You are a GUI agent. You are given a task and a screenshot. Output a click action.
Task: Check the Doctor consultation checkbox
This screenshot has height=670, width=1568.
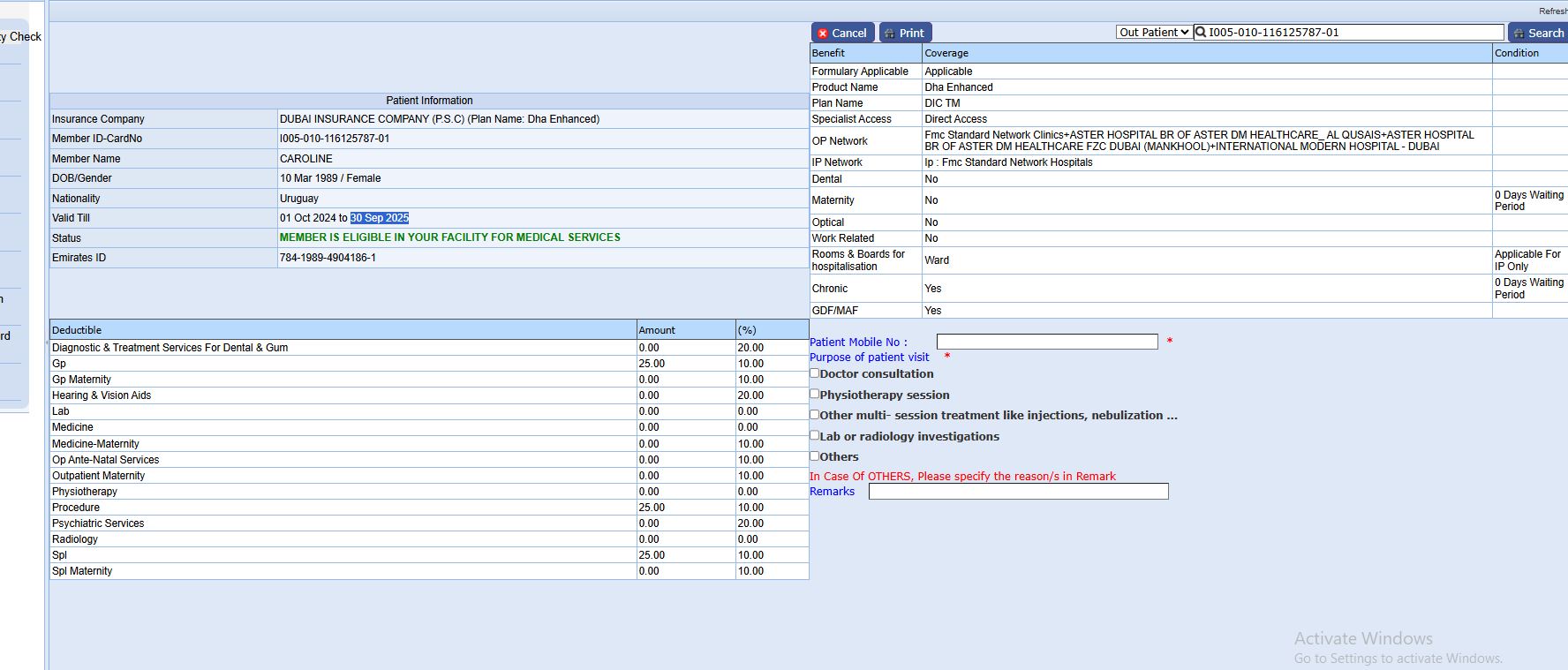pos(815,373)
